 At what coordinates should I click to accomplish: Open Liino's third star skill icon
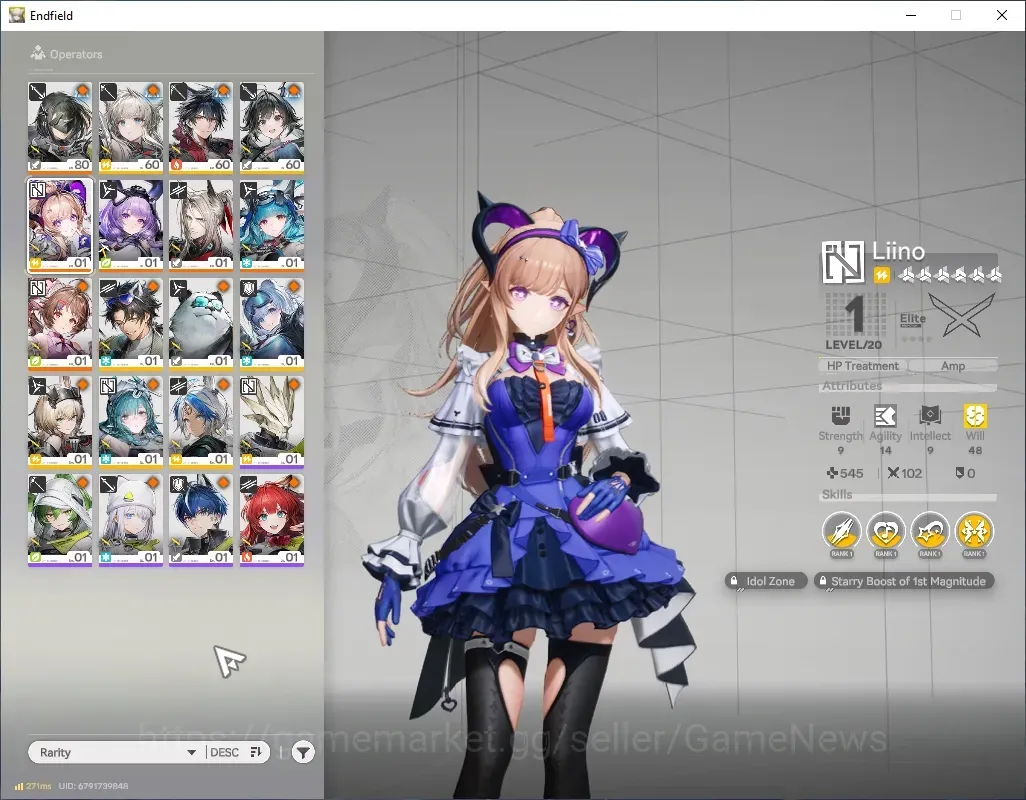coord(930,531)
